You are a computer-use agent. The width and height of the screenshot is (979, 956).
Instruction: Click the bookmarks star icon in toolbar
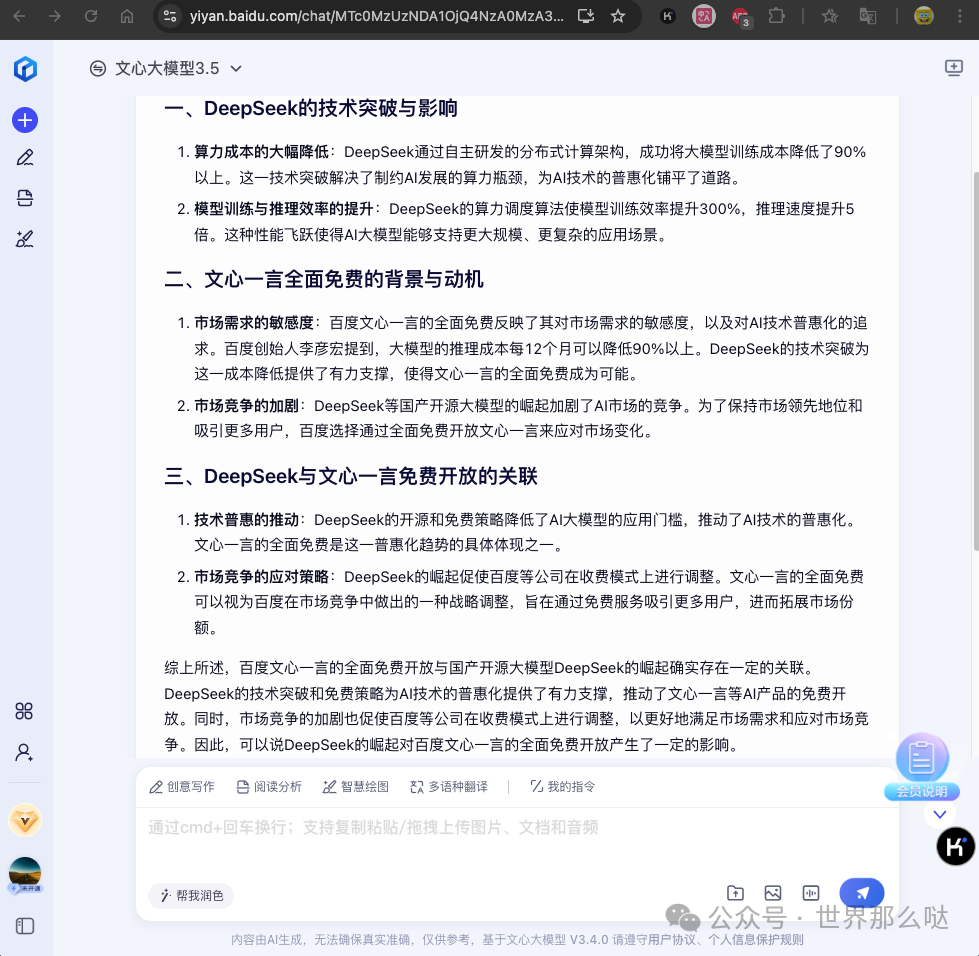click(x=830, y=16)
